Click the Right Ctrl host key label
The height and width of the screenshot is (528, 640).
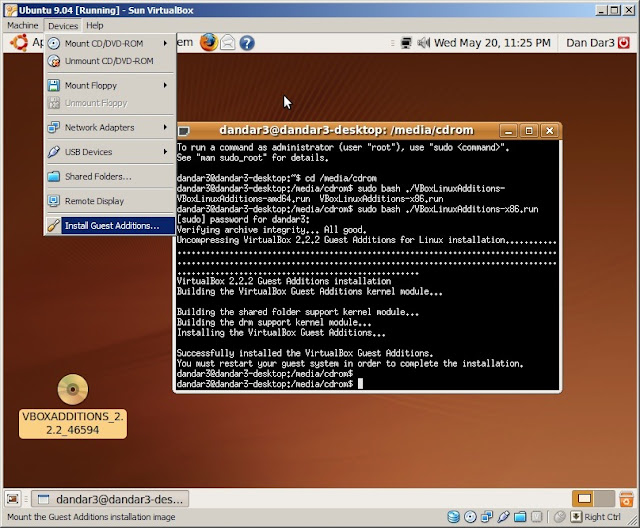(602, 517)
